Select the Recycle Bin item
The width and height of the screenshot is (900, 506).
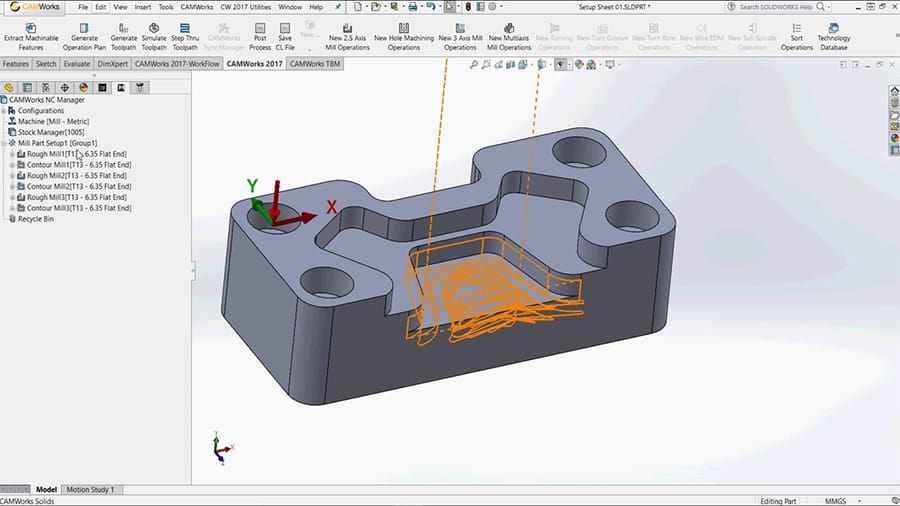[x=36, y=219]
